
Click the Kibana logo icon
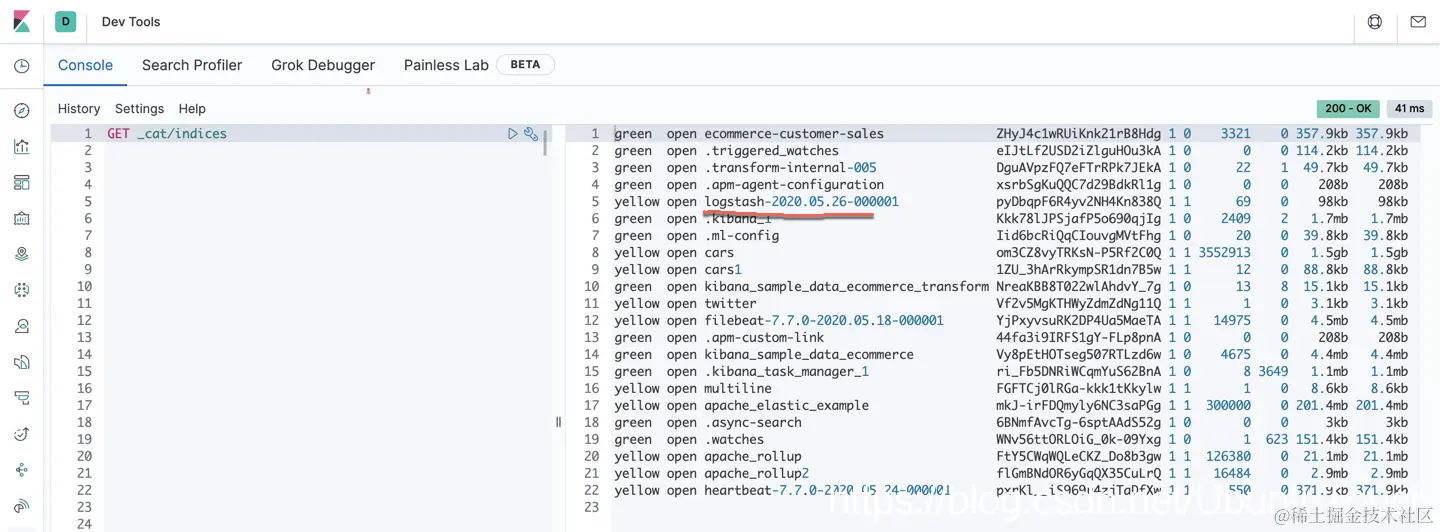click(22, 22)
